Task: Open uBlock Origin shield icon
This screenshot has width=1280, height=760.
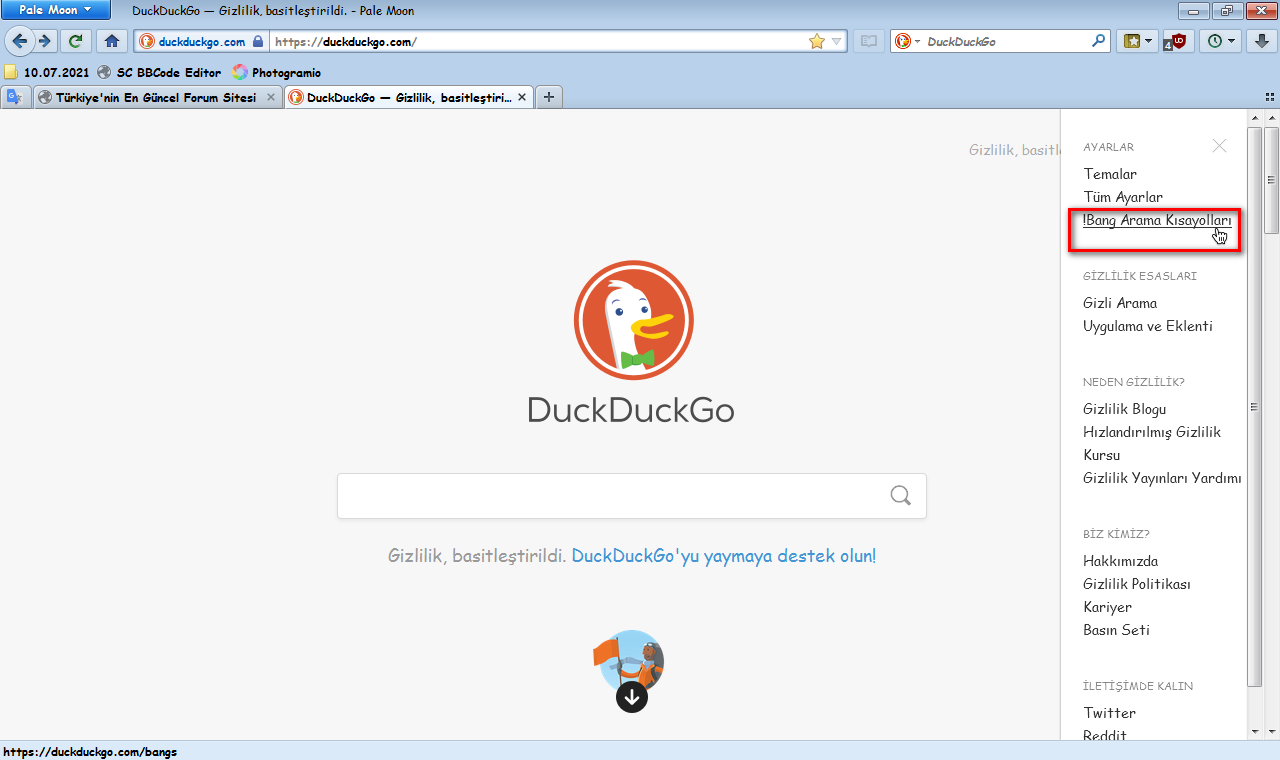Action: [x=1178, y=41]
